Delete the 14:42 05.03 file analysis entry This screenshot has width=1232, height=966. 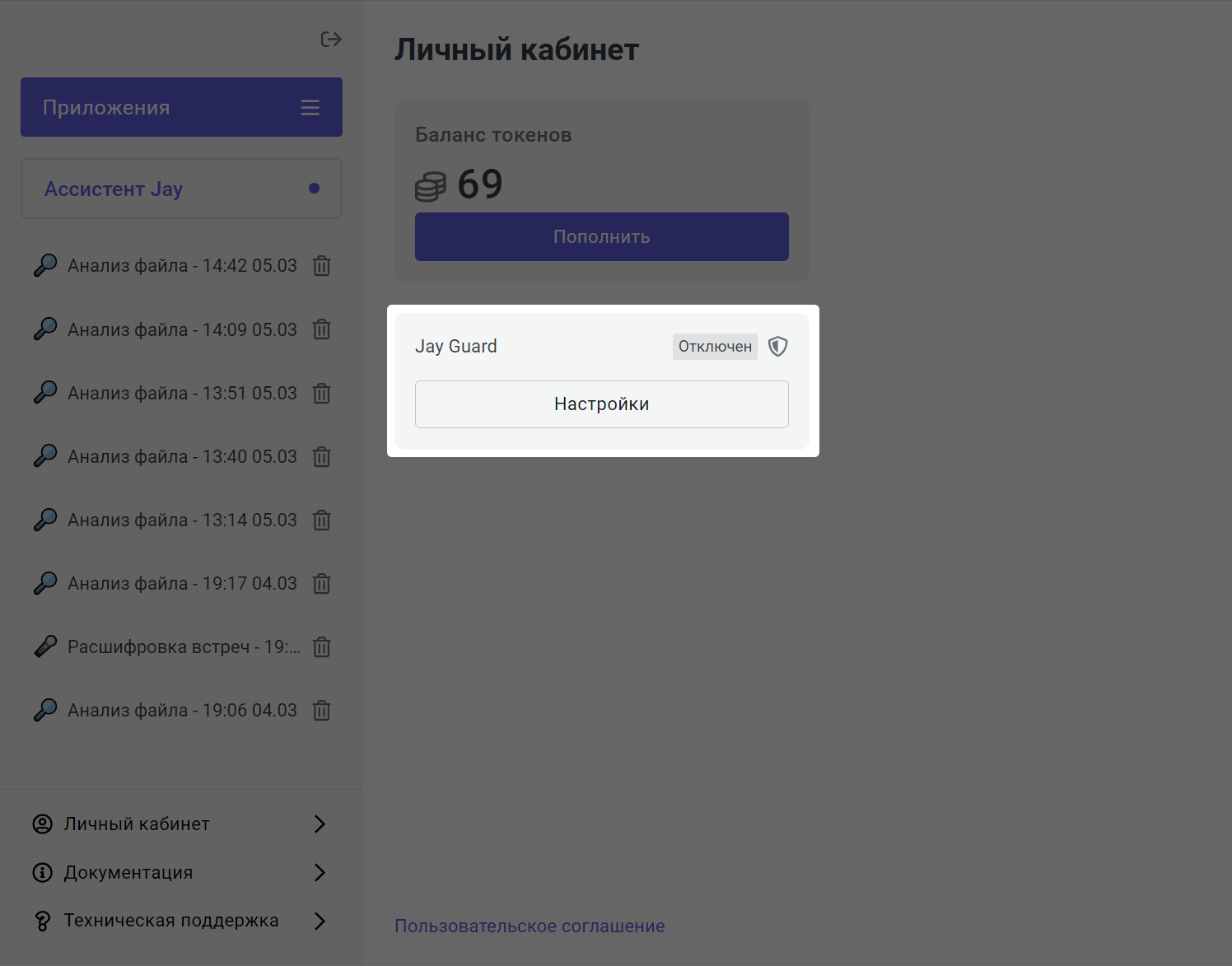(322, 266)
